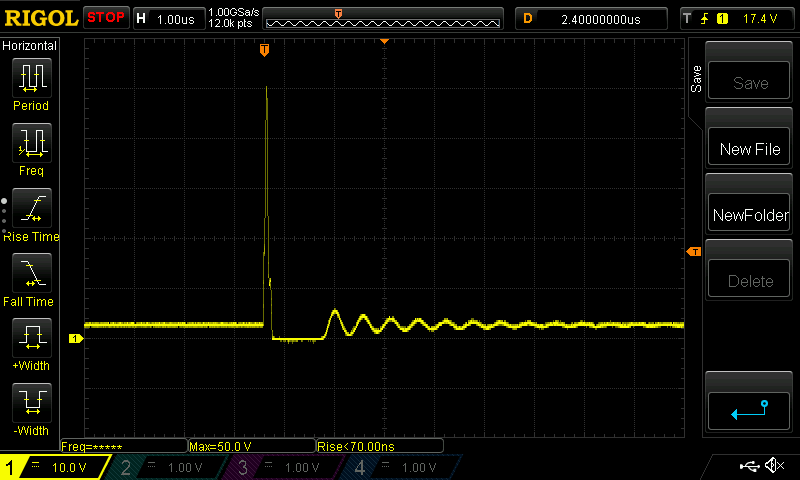Select channel 4 tab
The height and width of the screenshot is (480, 800).
pyautogui.click(x=403, y=467)
